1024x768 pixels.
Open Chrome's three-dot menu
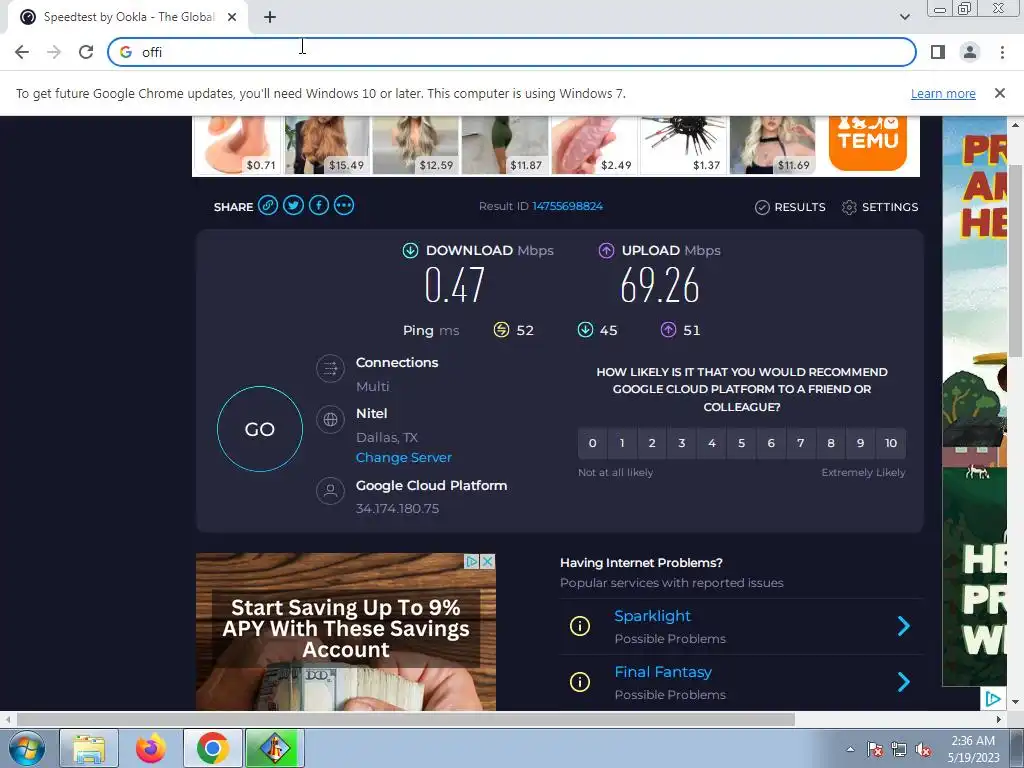coord(1002,52)
